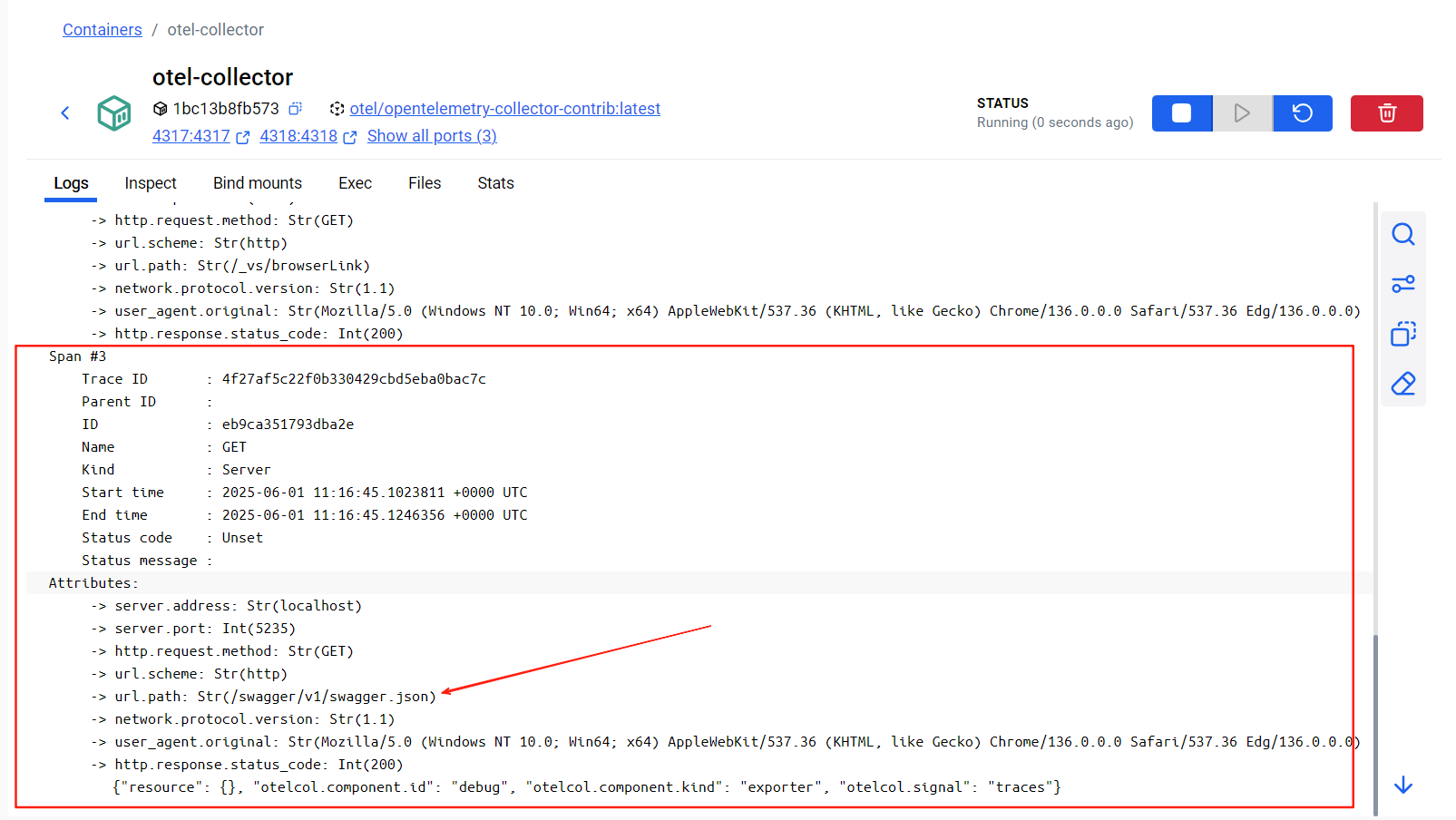Open the Files tab

click(x=425, y=183)
